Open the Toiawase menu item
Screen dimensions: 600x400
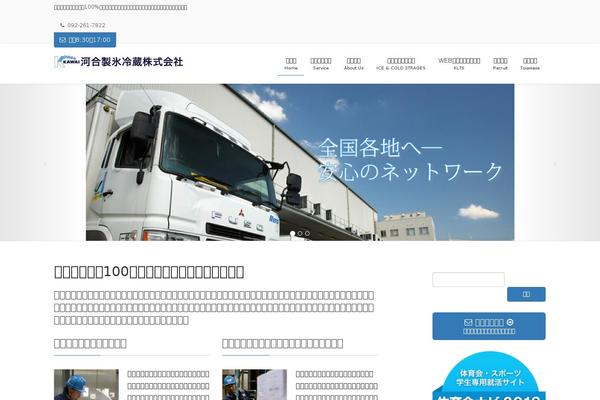coord(530,64)
